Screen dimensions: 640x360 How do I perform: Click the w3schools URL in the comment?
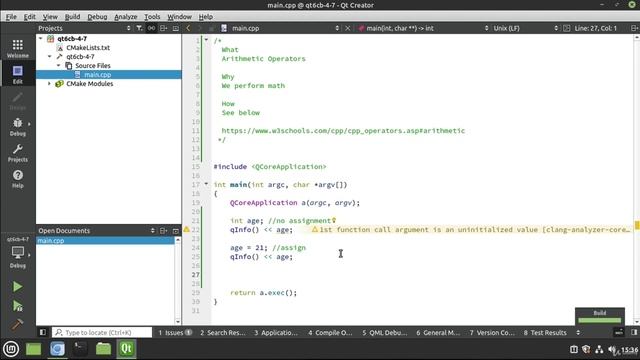(343, 131)
